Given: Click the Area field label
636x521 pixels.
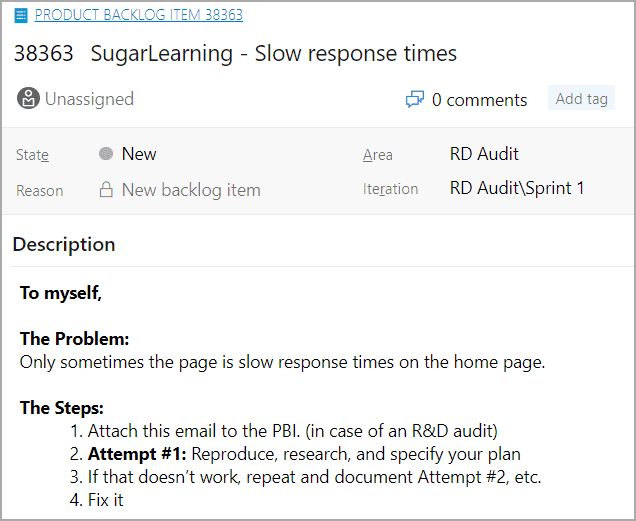Looking at the screenshot, I should 377,155.
